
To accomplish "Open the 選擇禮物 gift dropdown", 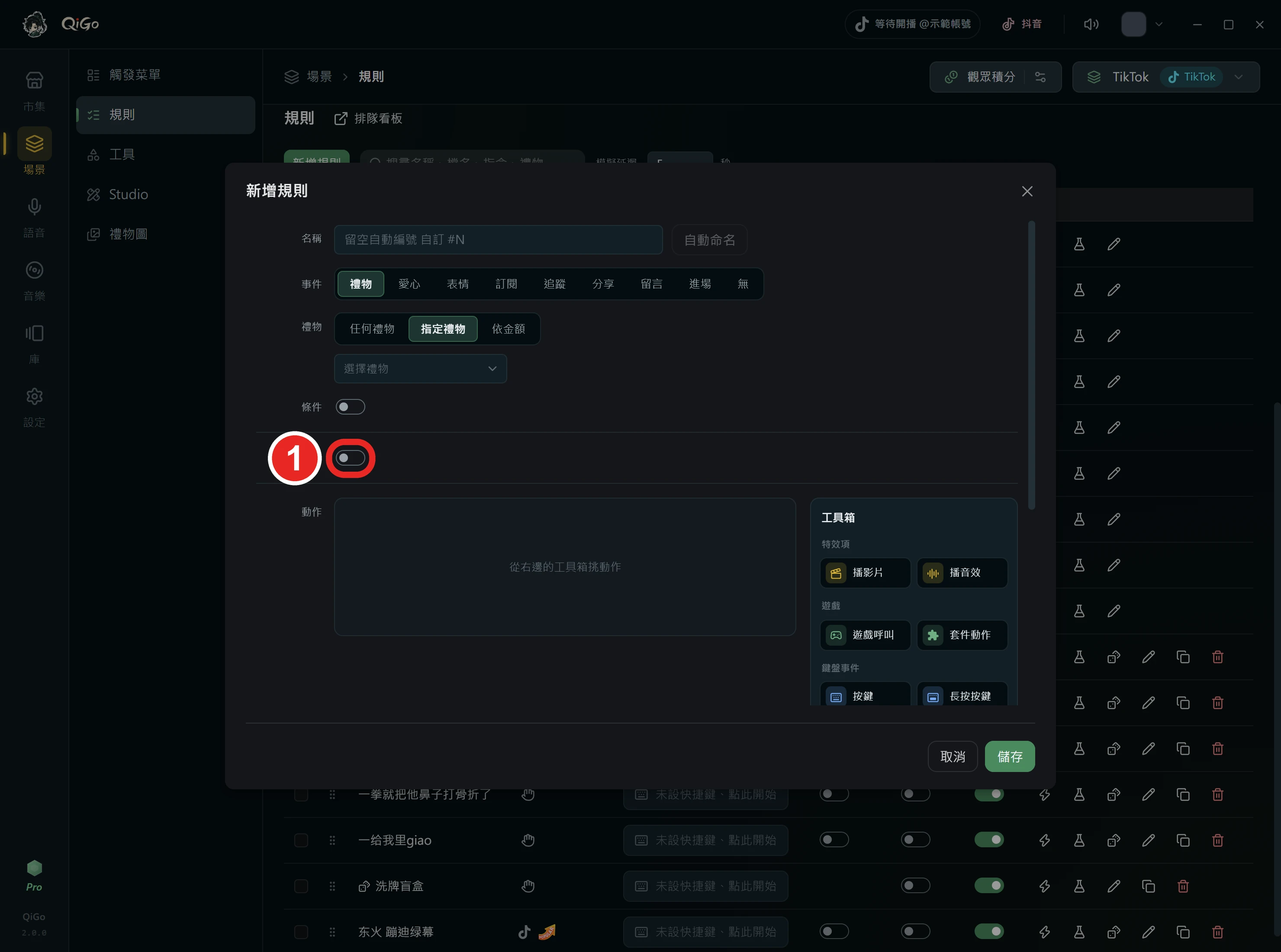I will (420, 369).
